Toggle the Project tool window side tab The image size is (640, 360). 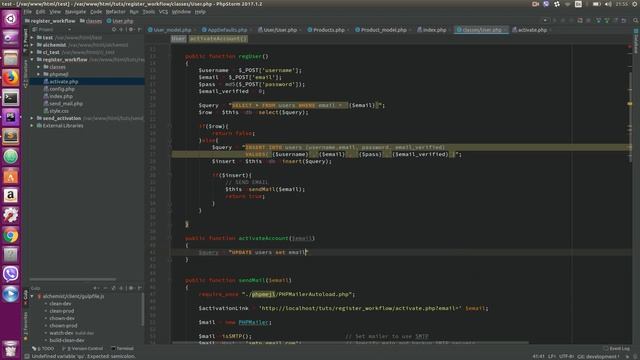[25, 41]
